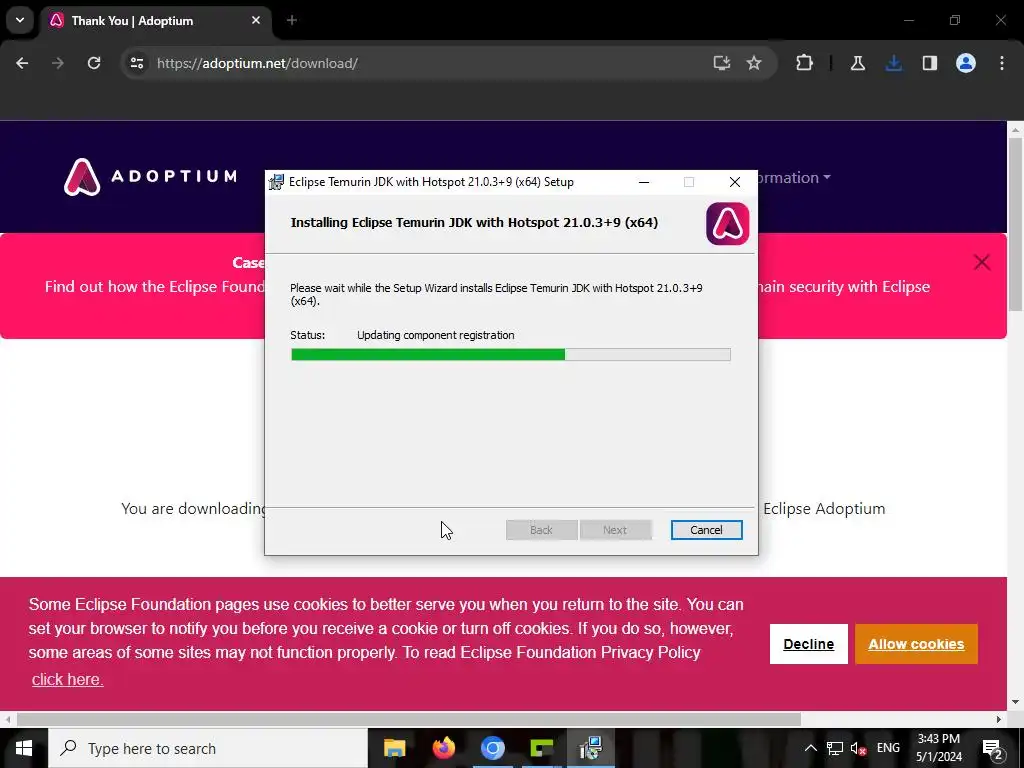The height and width of the screenshot is (768, 1024).
Task: Reload the Adoptium page
Action: pyautogui.click(x=94, y=63)
